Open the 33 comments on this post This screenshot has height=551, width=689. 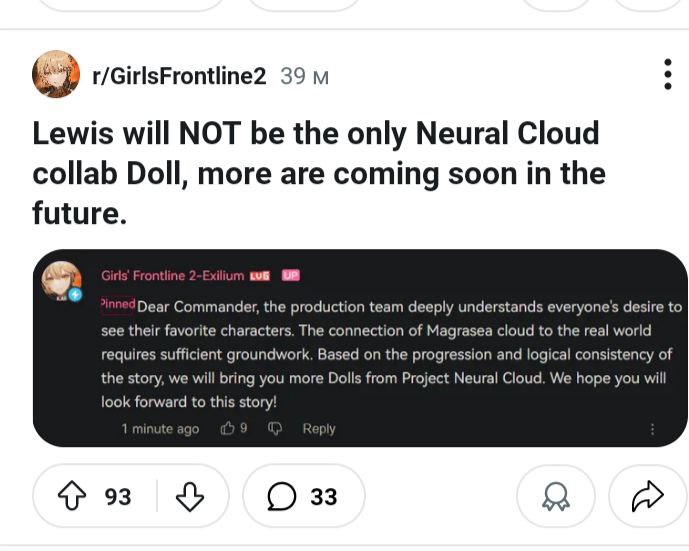(303, 496)
